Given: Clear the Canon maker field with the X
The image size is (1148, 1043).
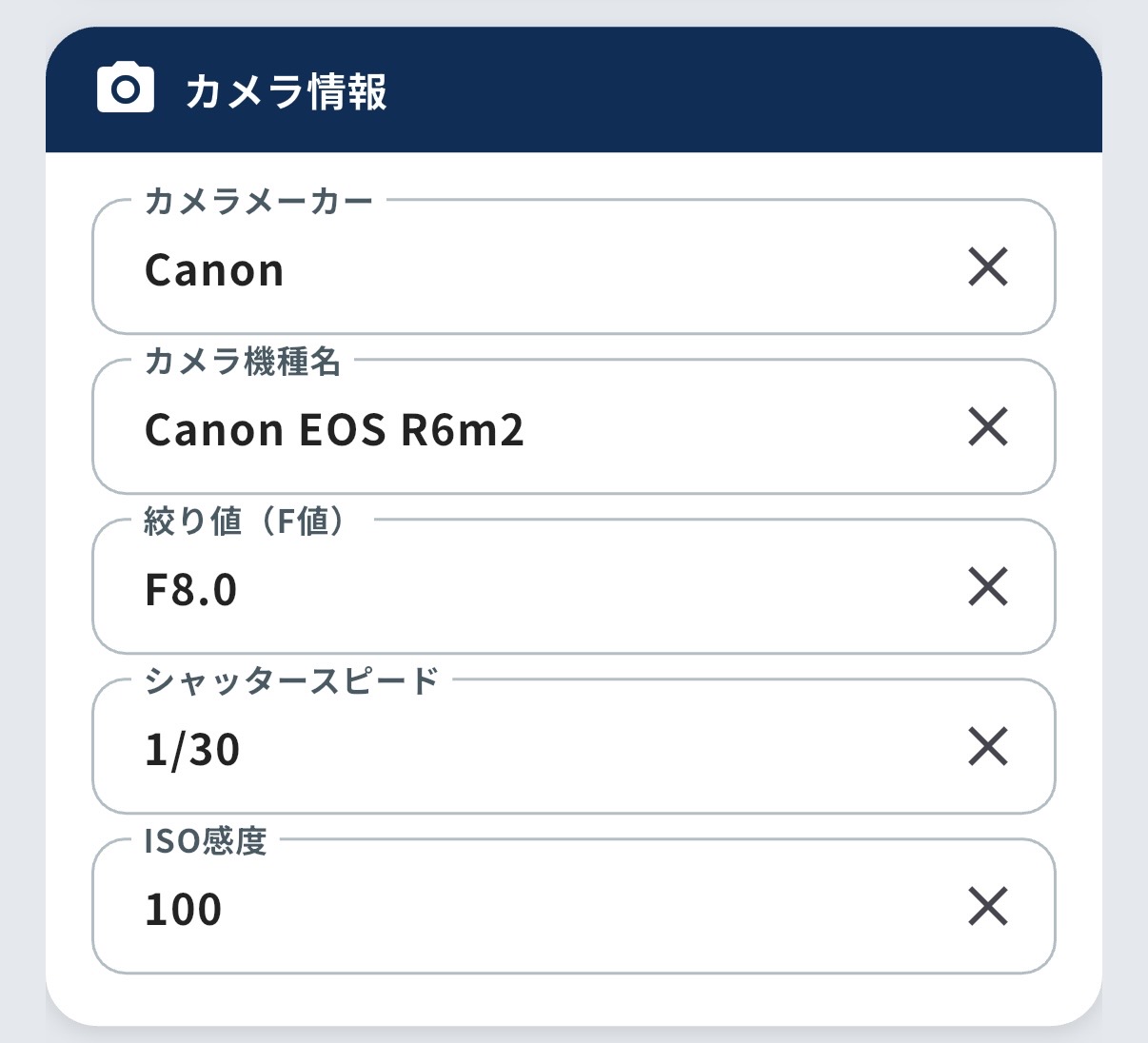Looking at the screenshot, I should [x=990, y=267].
